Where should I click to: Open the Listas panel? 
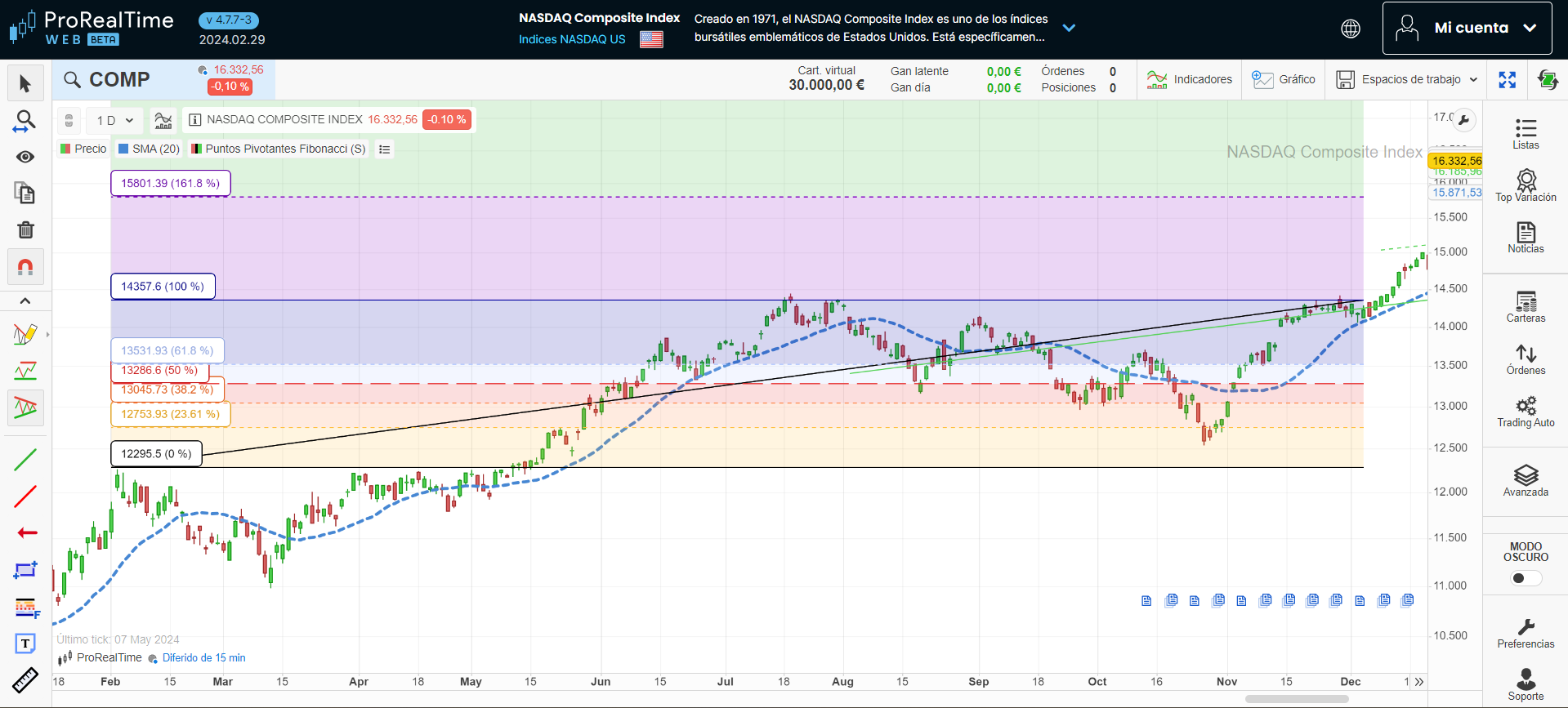(1525, 134)
